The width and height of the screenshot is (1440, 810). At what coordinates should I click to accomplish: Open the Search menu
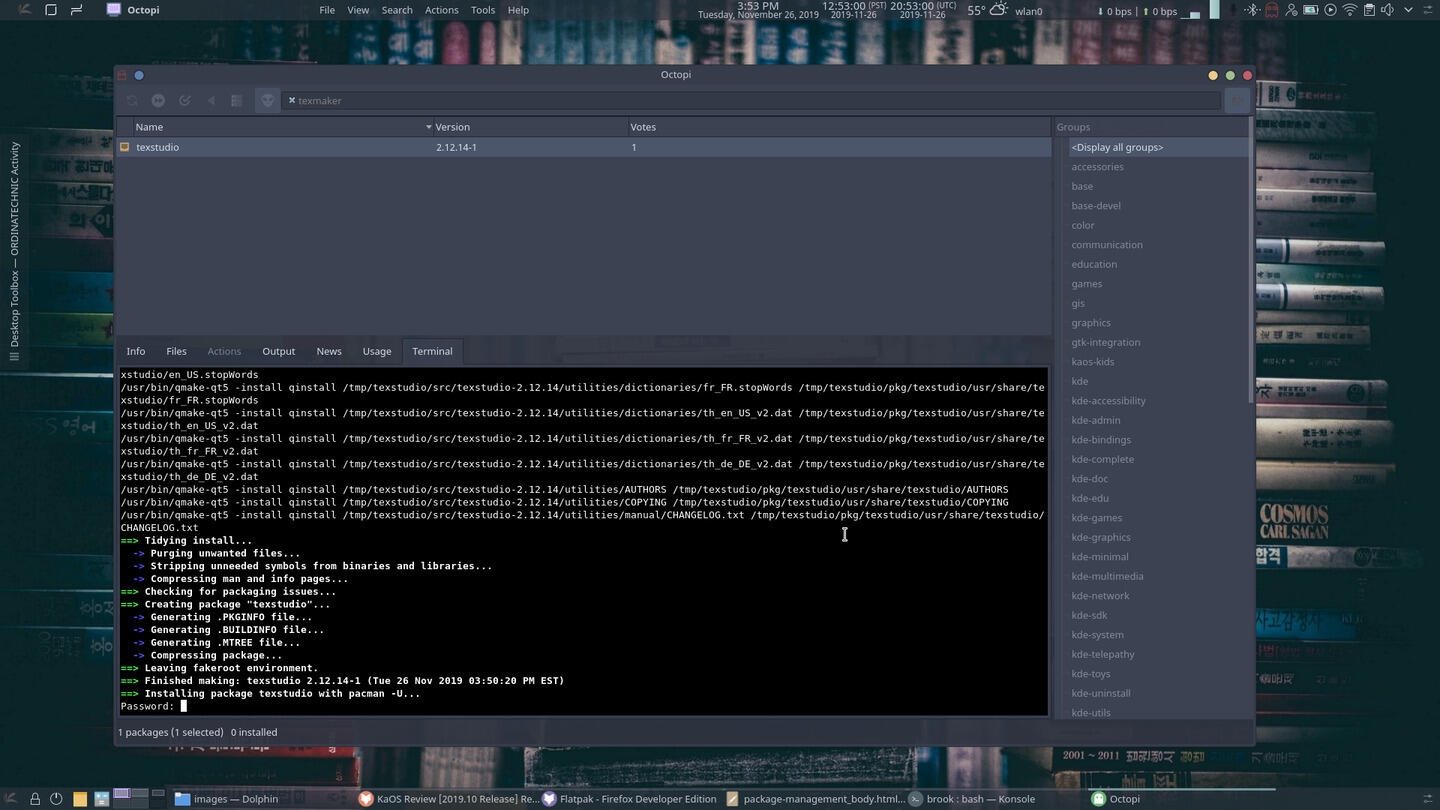(397, 10)
